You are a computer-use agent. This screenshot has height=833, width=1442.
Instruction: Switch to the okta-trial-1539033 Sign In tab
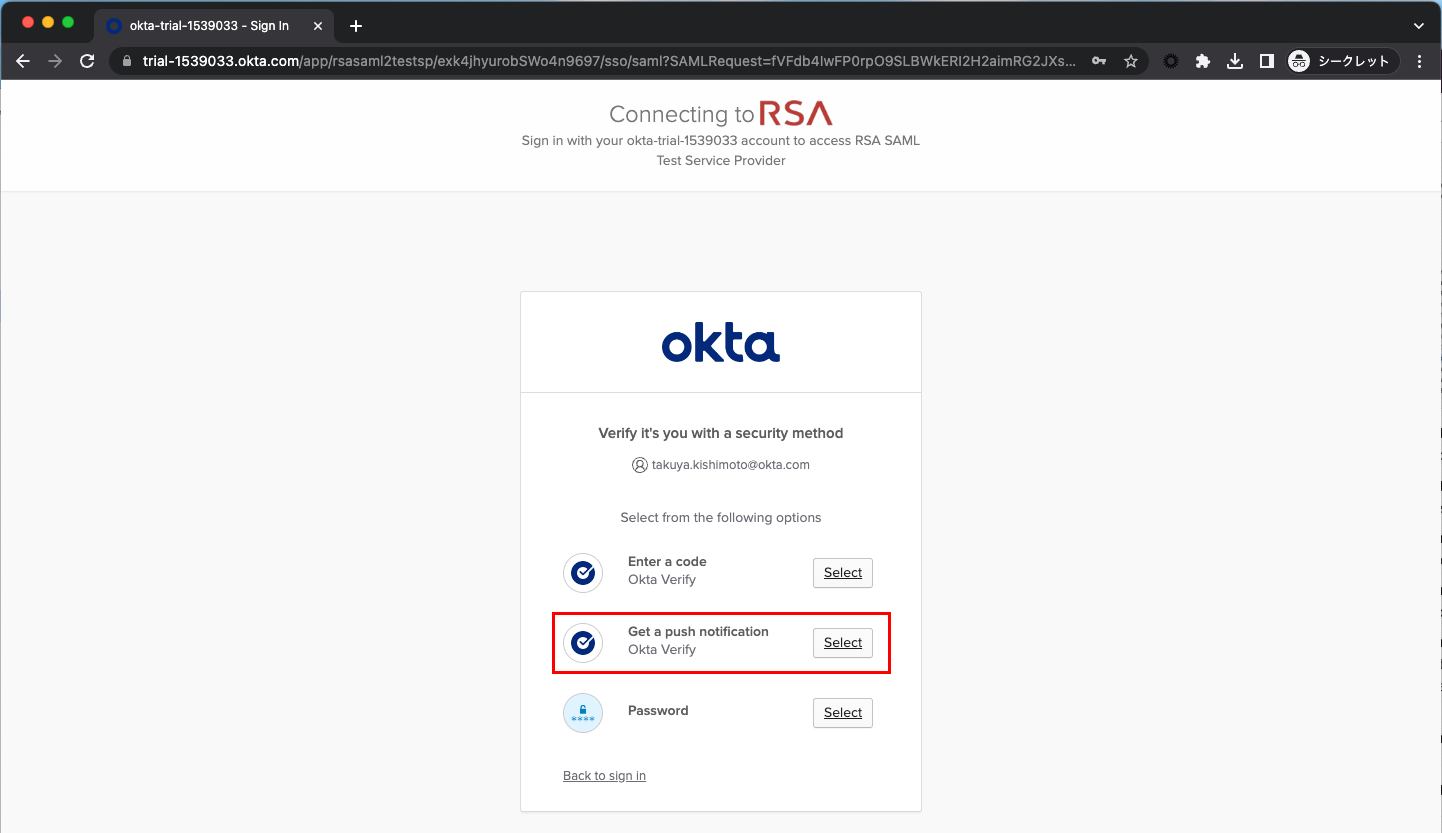[209, 26]
